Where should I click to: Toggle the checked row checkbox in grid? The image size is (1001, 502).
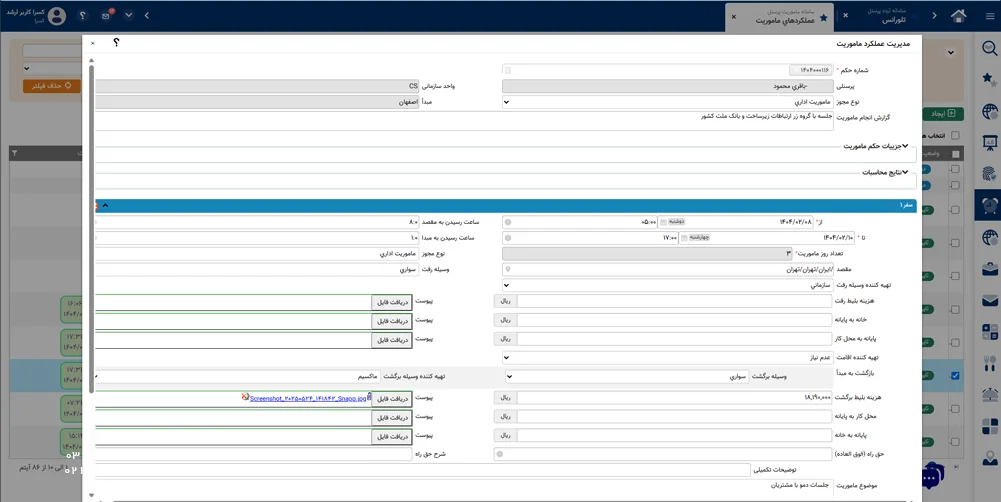coord(955,376)
